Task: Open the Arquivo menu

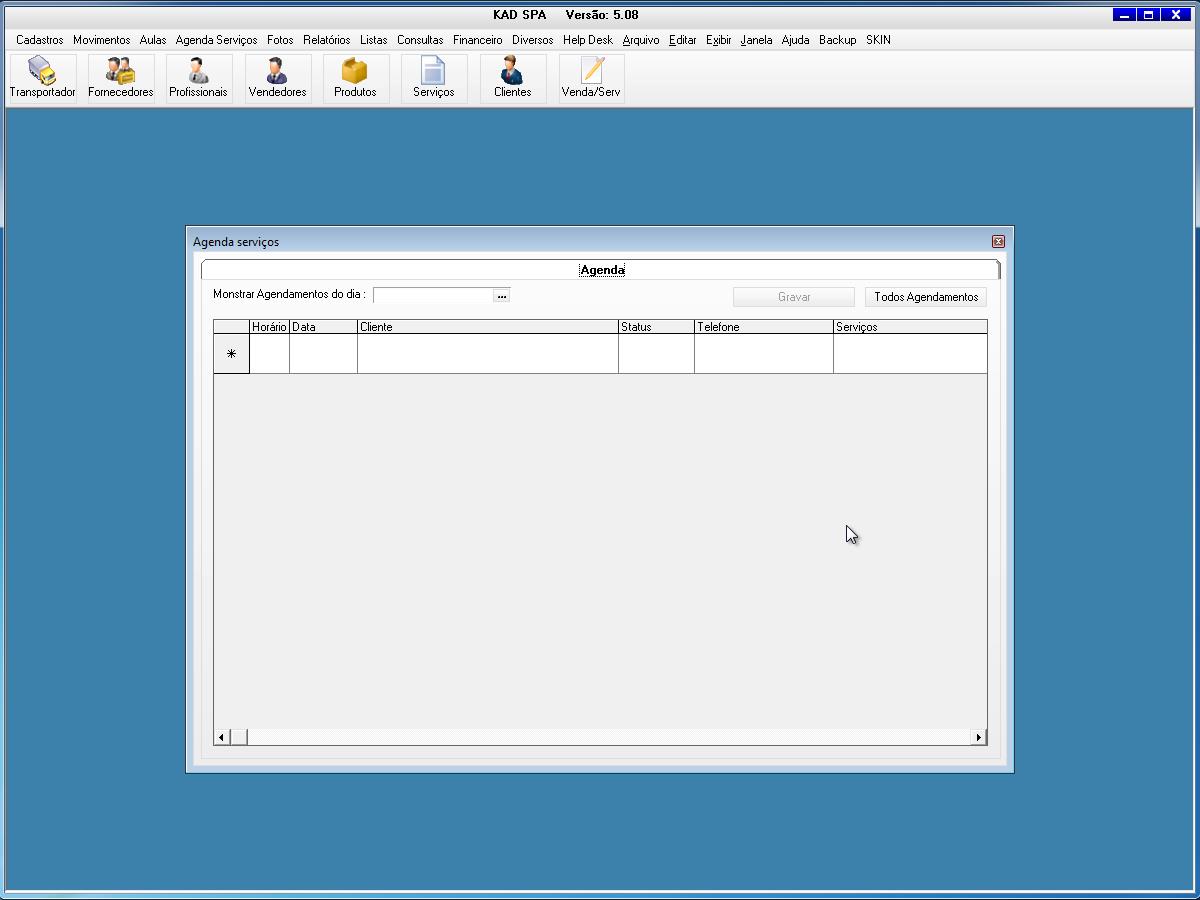Action: 641,40
